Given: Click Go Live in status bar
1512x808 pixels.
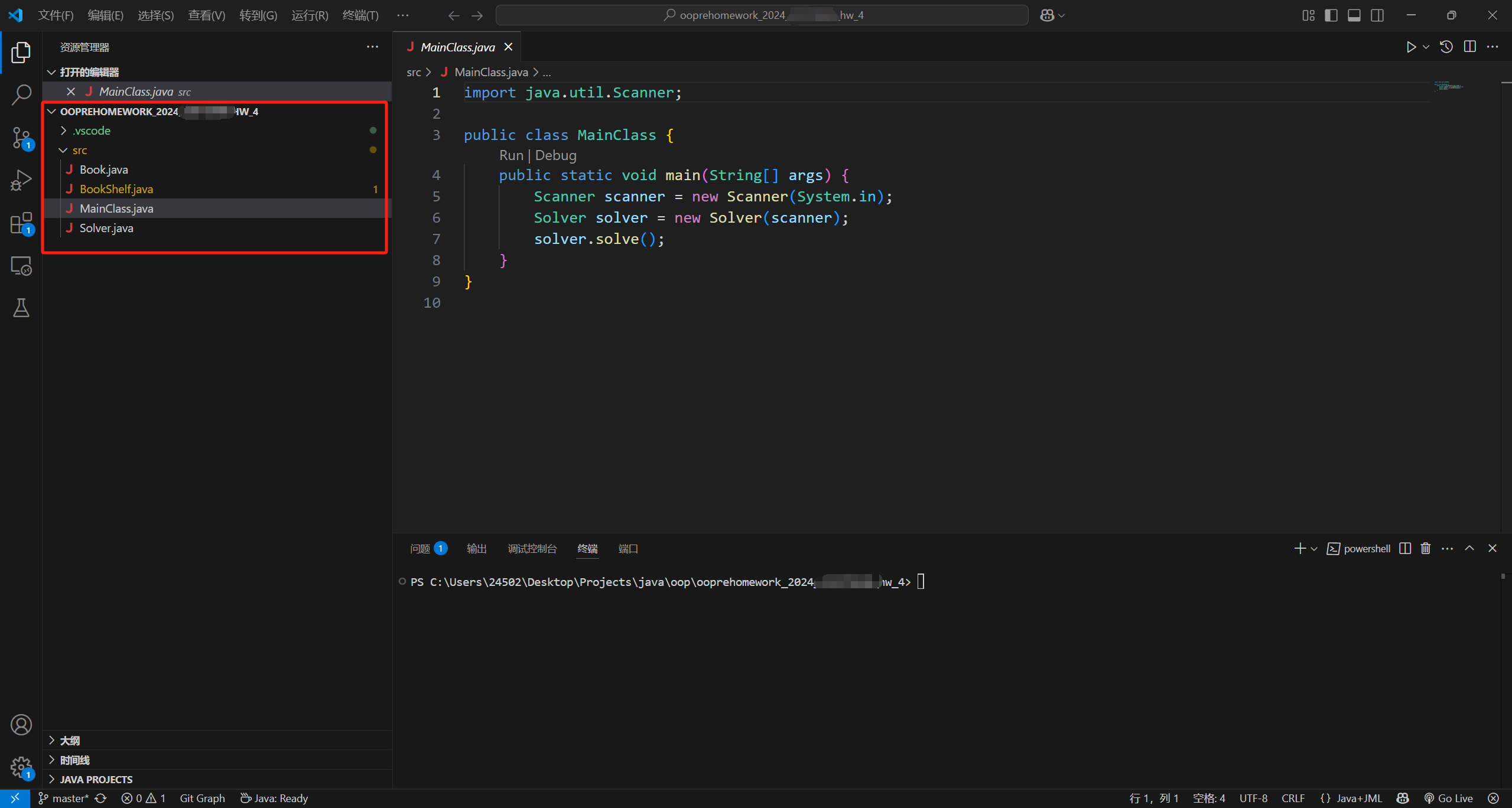Looking at the screenshot, I should (1448, 799).
